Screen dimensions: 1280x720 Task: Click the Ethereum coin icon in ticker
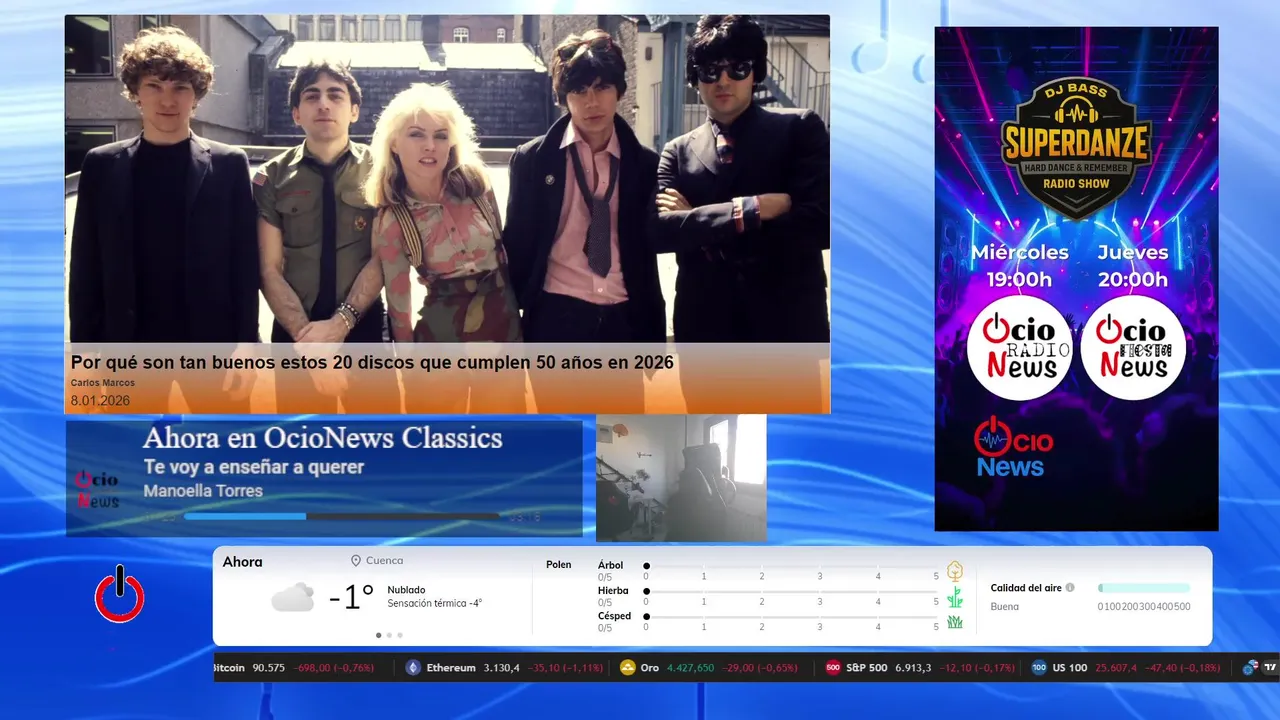pyautogui.click(x=413, y=668)
